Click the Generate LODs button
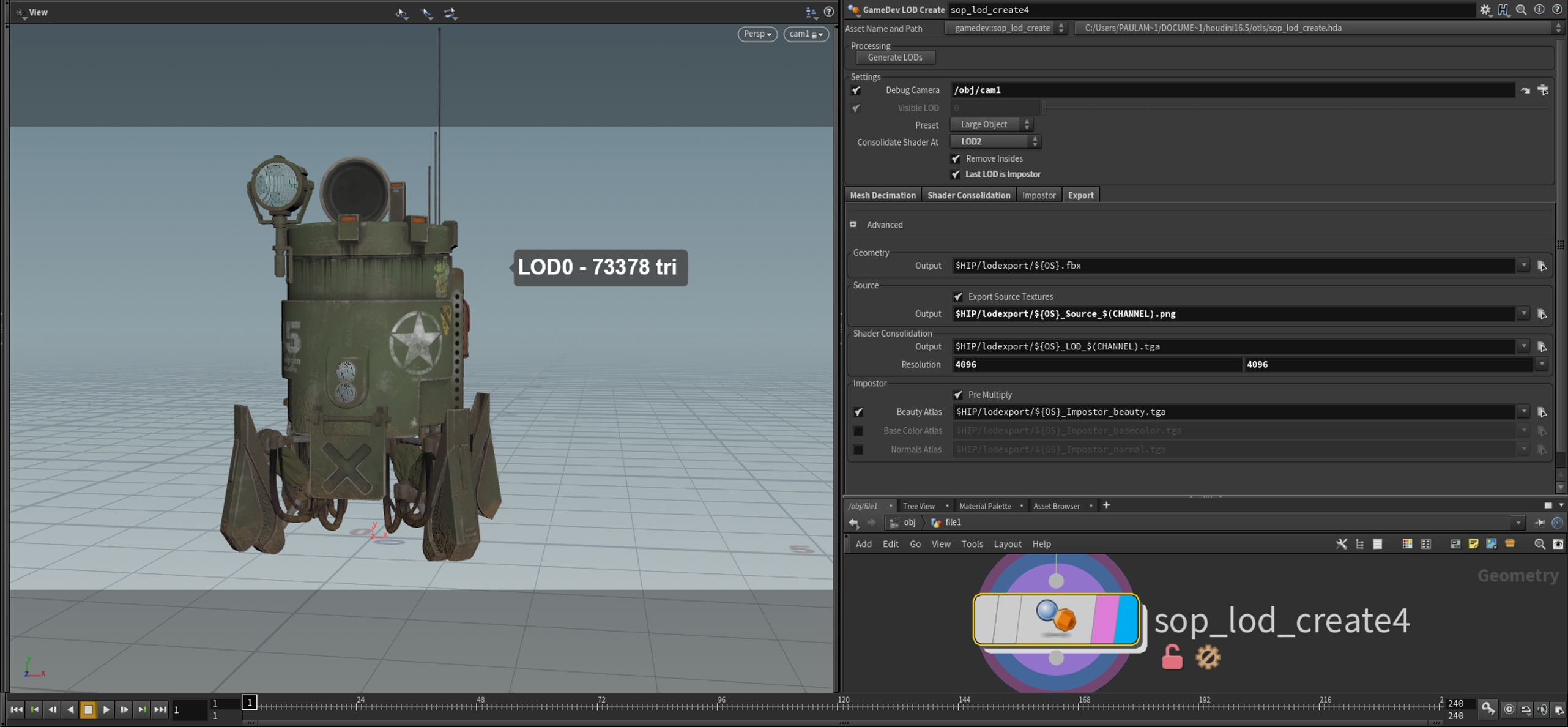This screenshot has width=1568, height=727. coord(895,58)
